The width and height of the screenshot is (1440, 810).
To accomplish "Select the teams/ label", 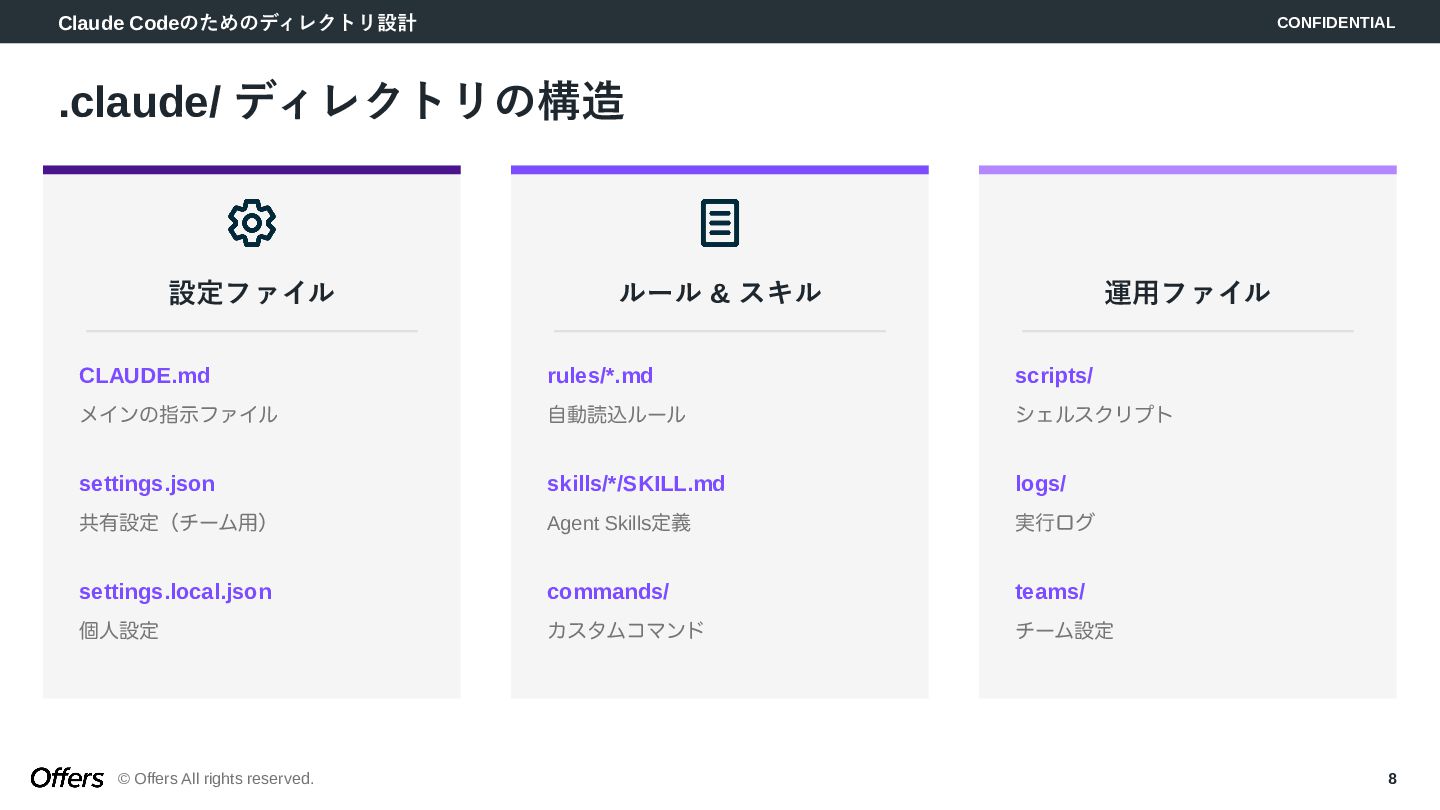I will tap(1050, 592).
